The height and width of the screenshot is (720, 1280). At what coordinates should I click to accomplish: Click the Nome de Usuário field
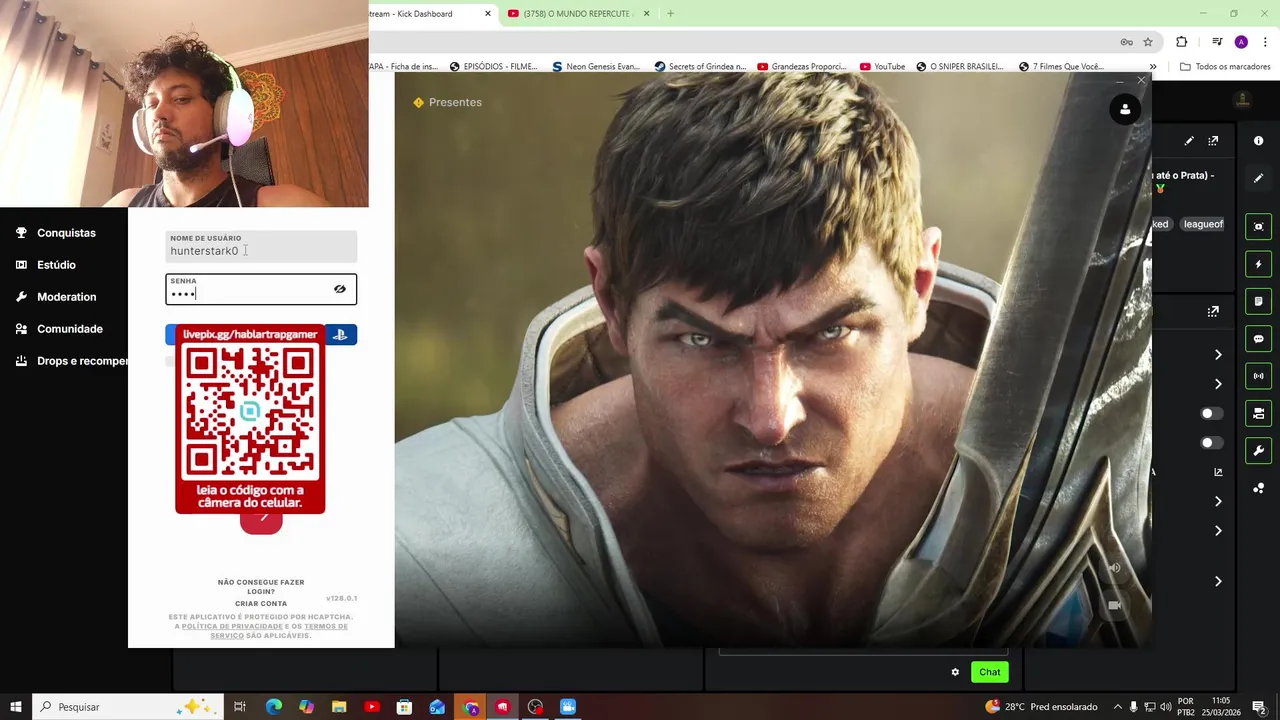[261, 246]
